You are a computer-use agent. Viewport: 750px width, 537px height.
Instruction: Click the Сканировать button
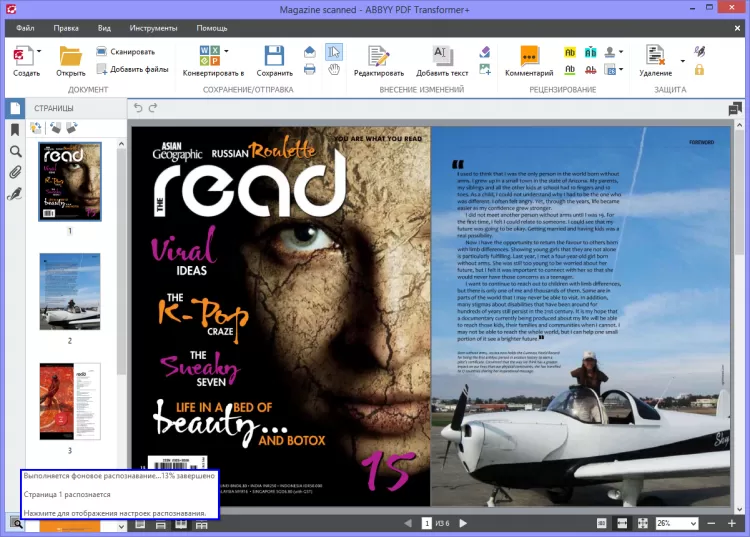126,51
